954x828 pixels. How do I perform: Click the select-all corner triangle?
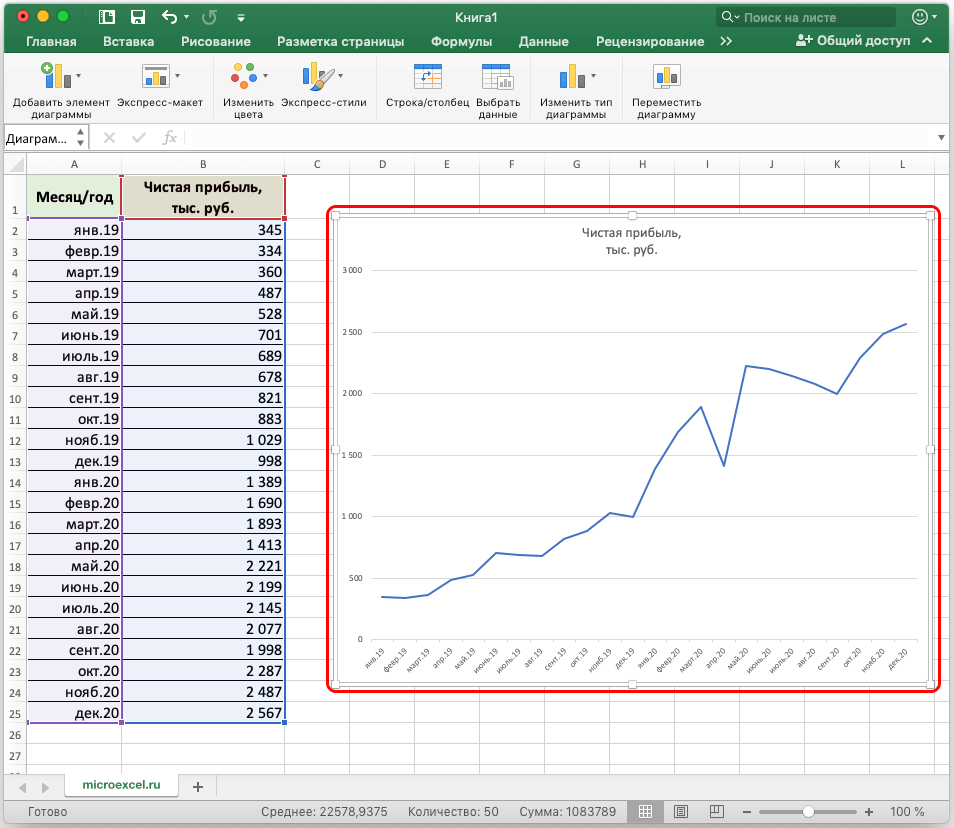click(x=16, y=164)
